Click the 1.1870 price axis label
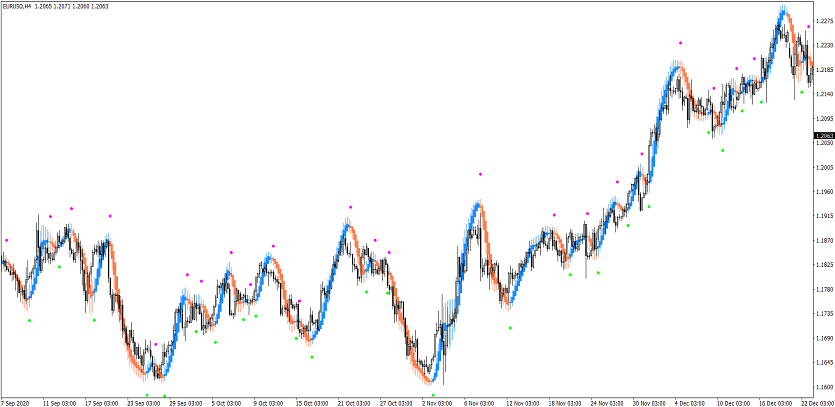This screenshot has width=835, height=407. [824, 241]
